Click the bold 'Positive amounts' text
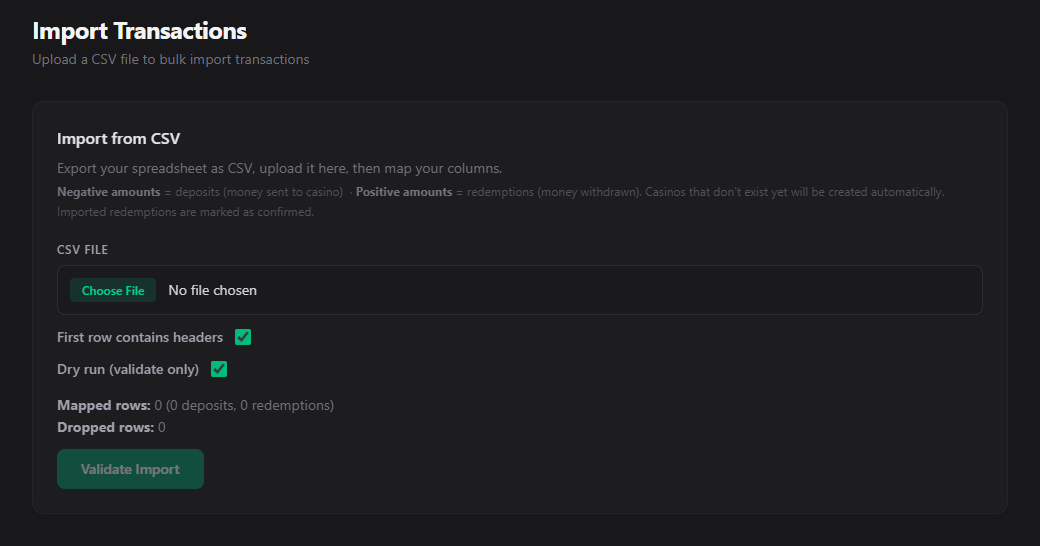1040x546 pixels. (404, 191)
